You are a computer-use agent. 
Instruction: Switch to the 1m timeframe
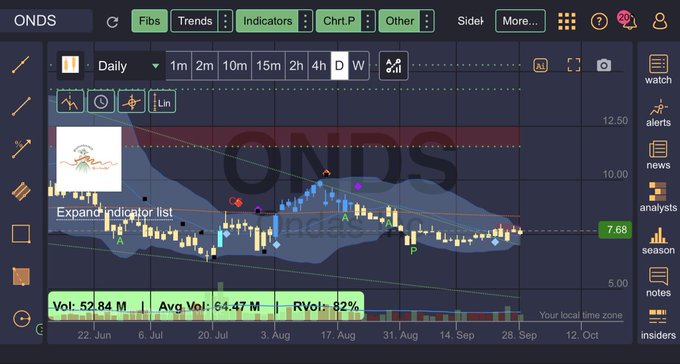178,66
